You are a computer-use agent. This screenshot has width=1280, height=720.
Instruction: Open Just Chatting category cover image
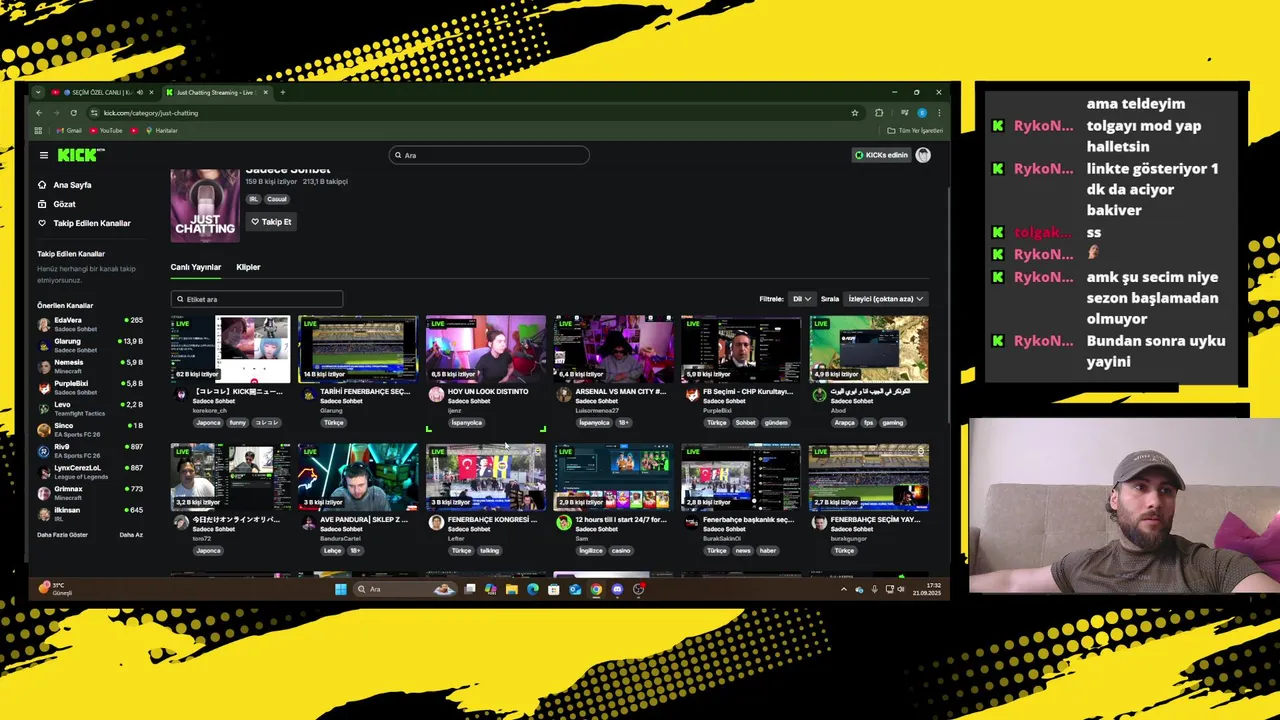point(205,205)
